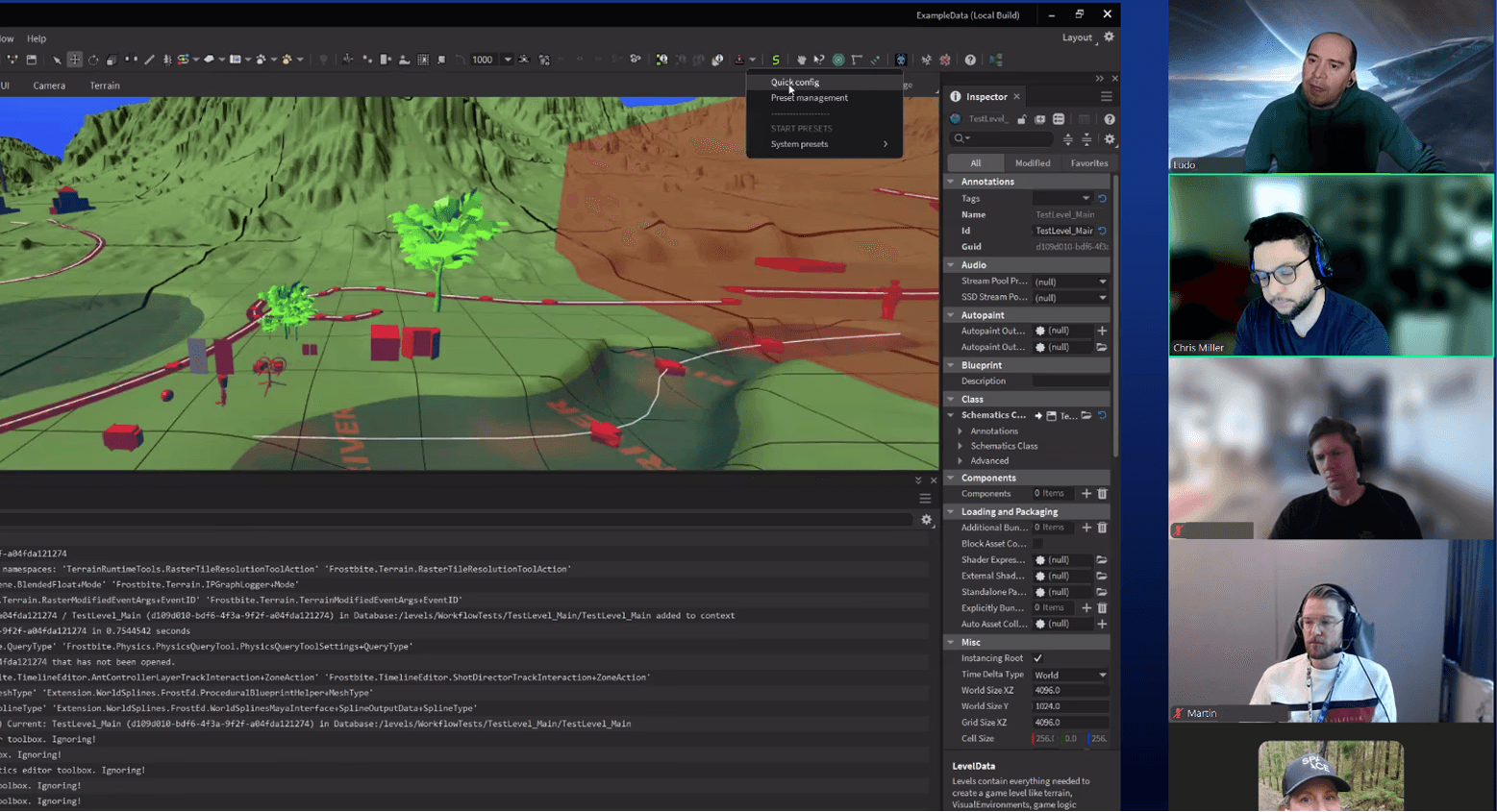Screen dimensions: 1497x812
Task: Open the Stream Pool Preset dropdown
Action: click(x=1070, y=282)
